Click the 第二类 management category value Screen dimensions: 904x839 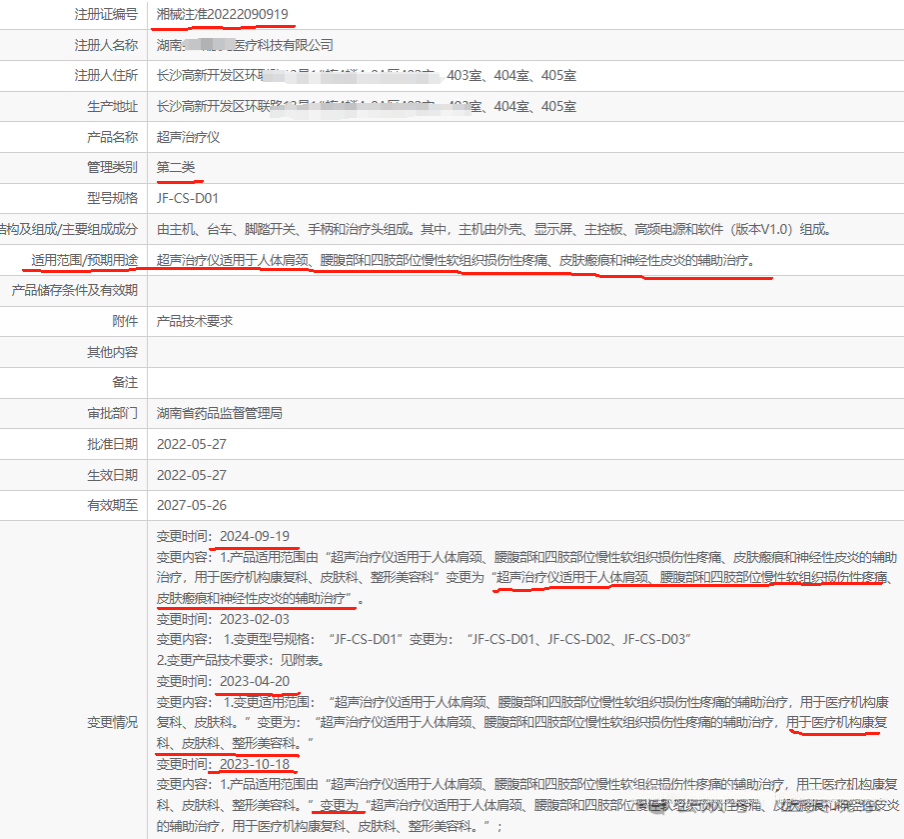coord(176,167)
